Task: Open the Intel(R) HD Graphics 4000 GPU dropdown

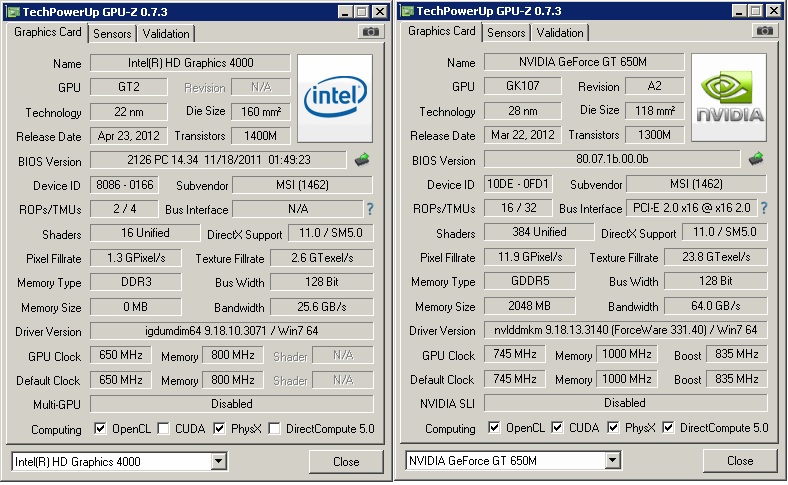Action: [x=219, y=461]
